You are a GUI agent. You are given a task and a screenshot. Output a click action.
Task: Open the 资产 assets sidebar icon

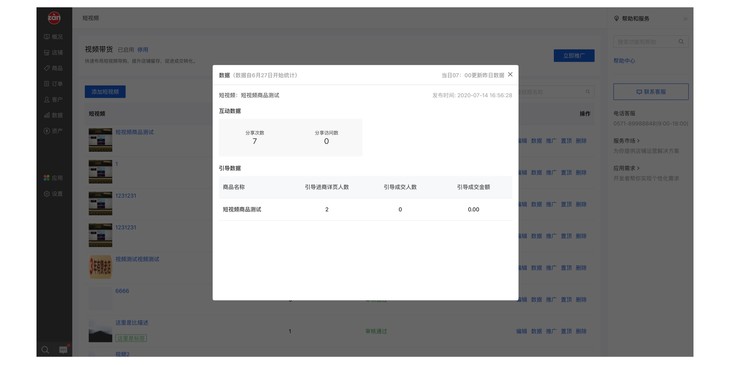click(x=47, y=131)
